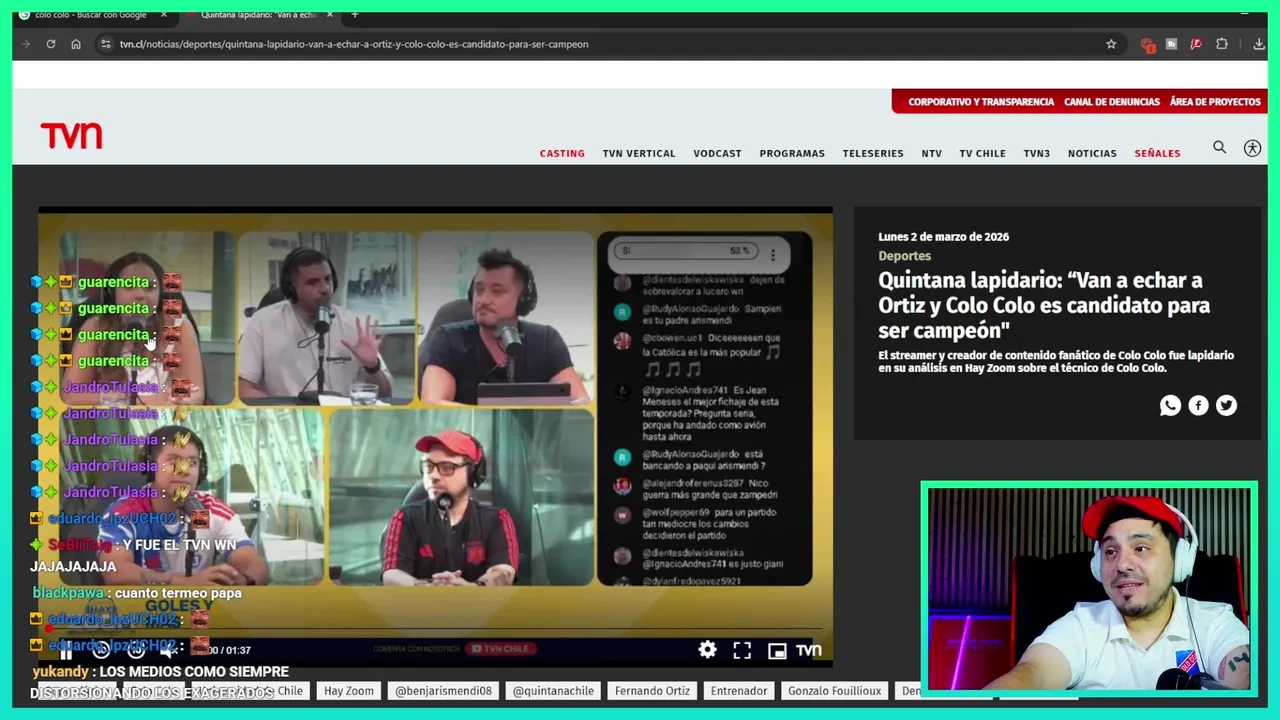The width and height of the screenshot is (1280, 720).
Task: Open the TVN search magnifier icon
Action: point(1219,148)
